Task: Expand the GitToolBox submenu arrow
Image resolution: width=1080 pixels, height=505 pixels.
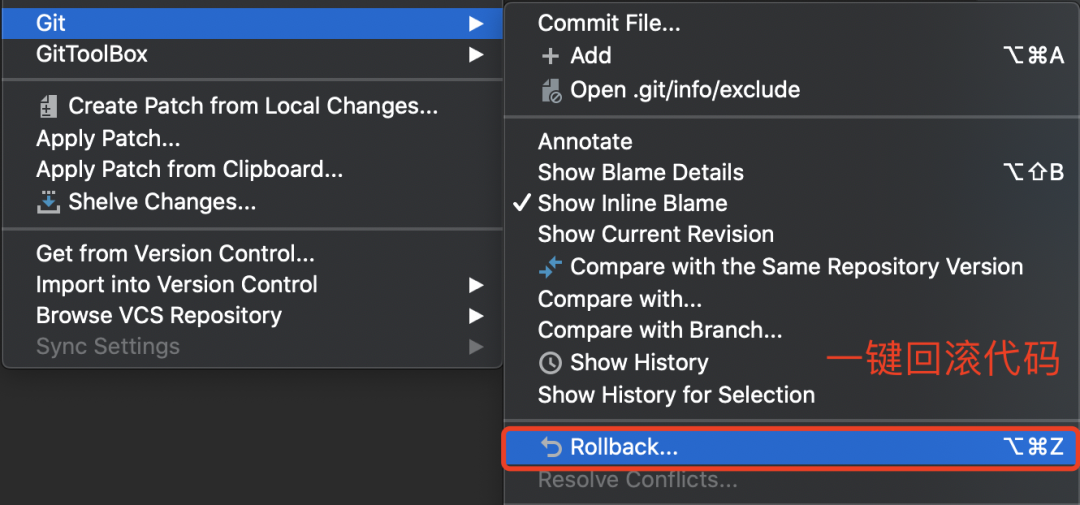Action: (476, 55)
